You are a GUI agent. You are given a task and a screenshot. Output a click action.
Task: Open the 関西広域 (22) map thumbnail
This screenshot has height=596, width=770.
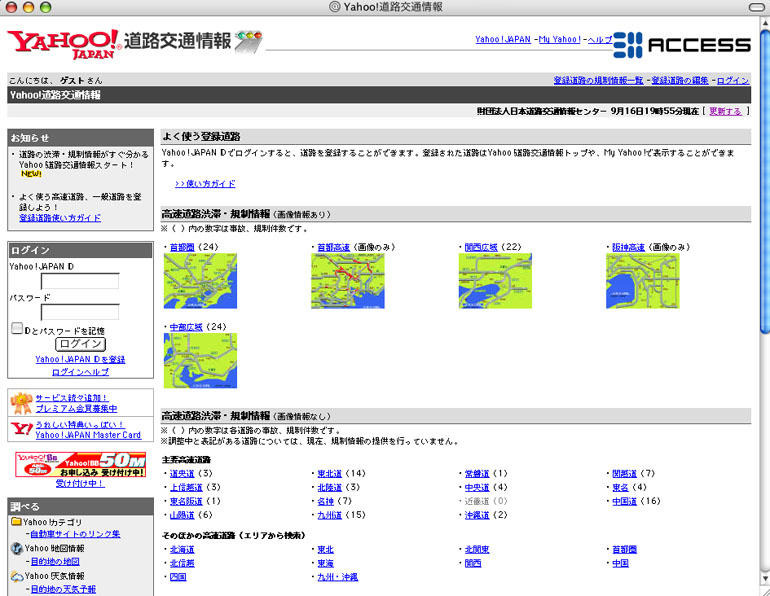click(x=495, y=281)
